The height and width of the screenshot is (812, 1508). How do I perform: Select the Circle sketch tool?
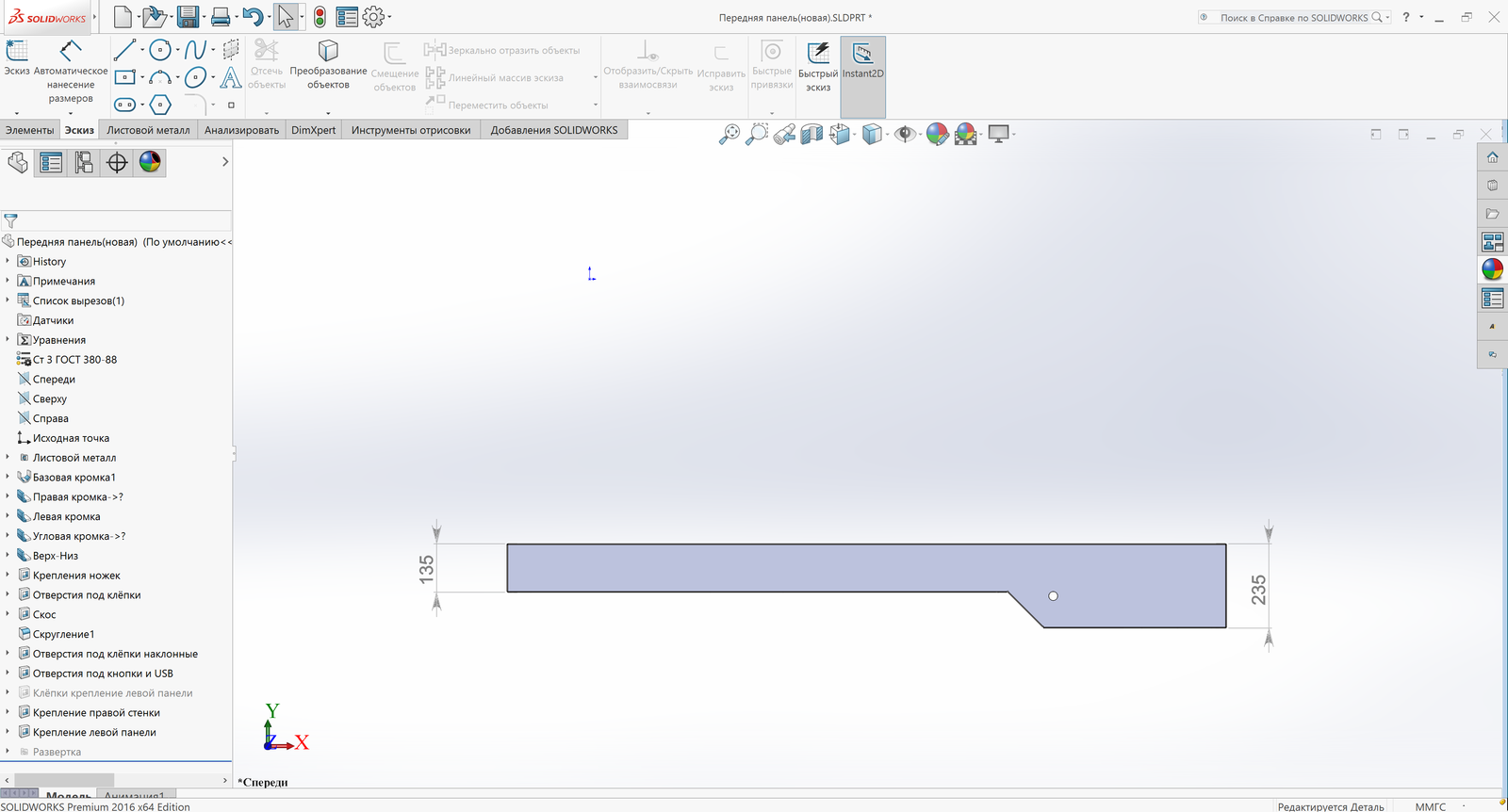(160, 50)
